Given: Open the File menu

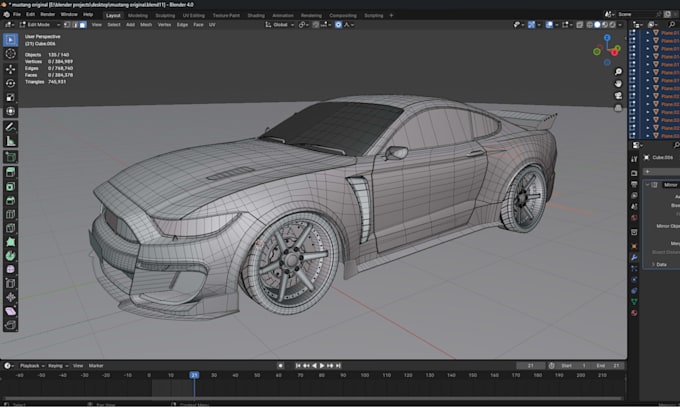Looking at the screenshot, I should [16, 14].
